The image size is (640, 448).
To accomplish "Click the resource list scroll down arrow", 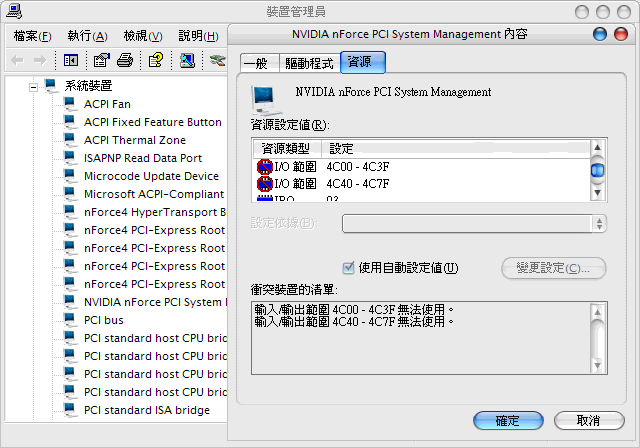I will (x=597, y=193).
